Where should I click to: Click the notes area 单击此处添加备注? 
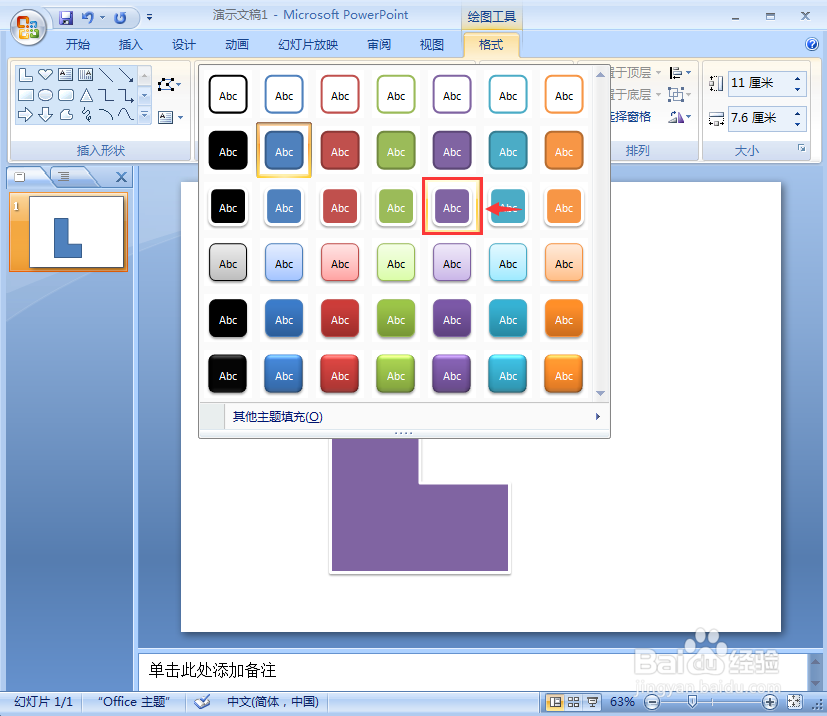tap(212, 671)
